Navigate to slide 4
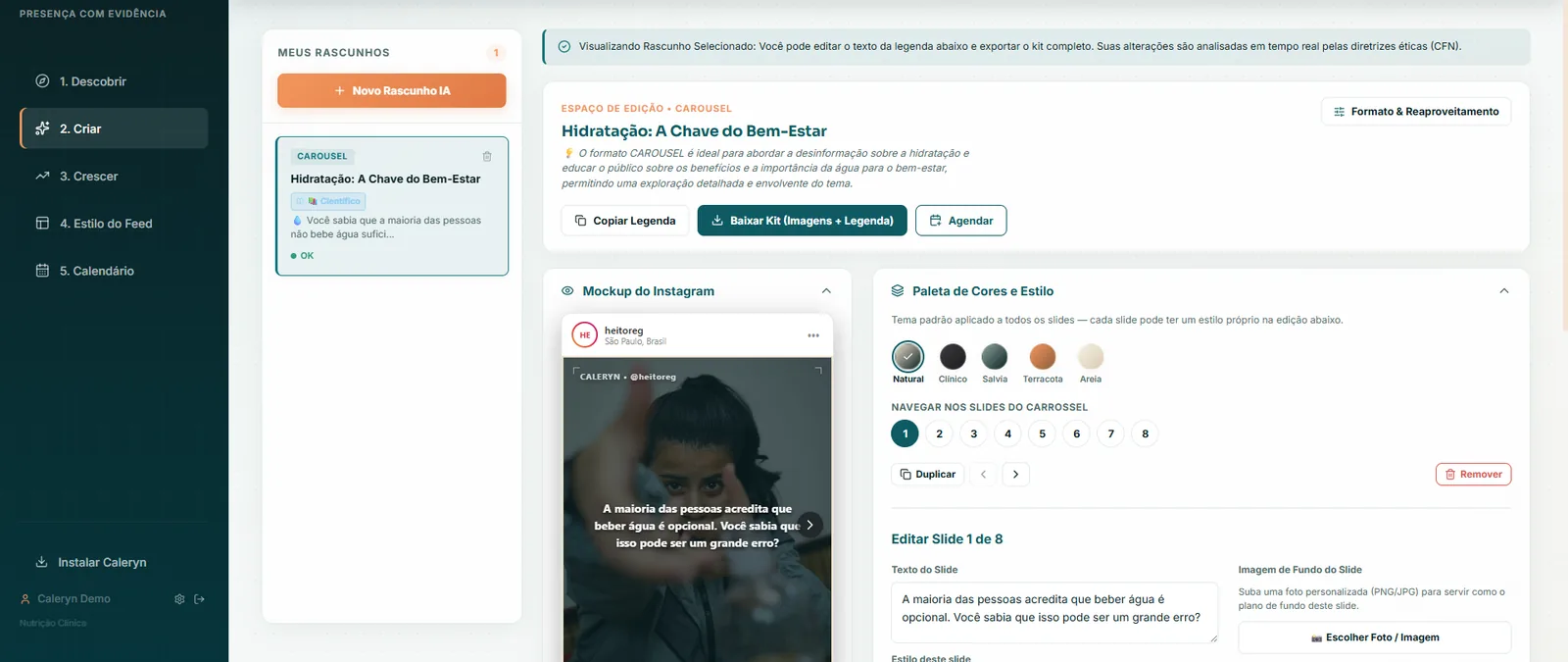Screen dimensions: 1568x662 point(1008,433)
